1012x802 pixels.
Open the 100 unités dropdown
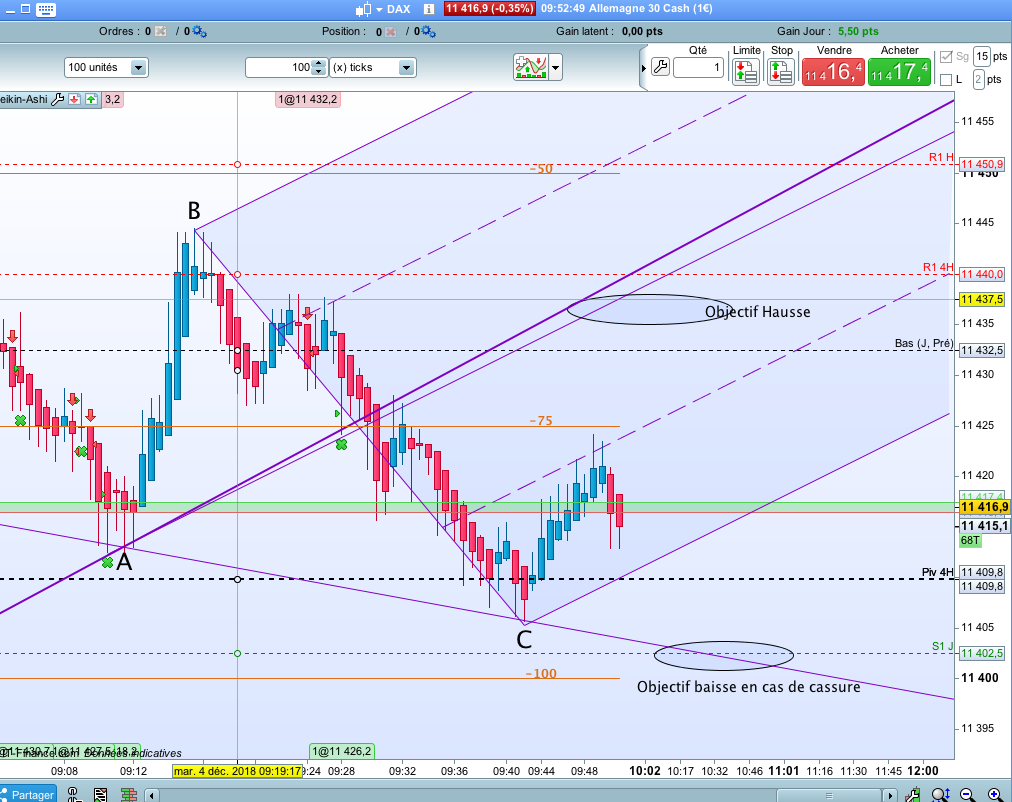106,67
